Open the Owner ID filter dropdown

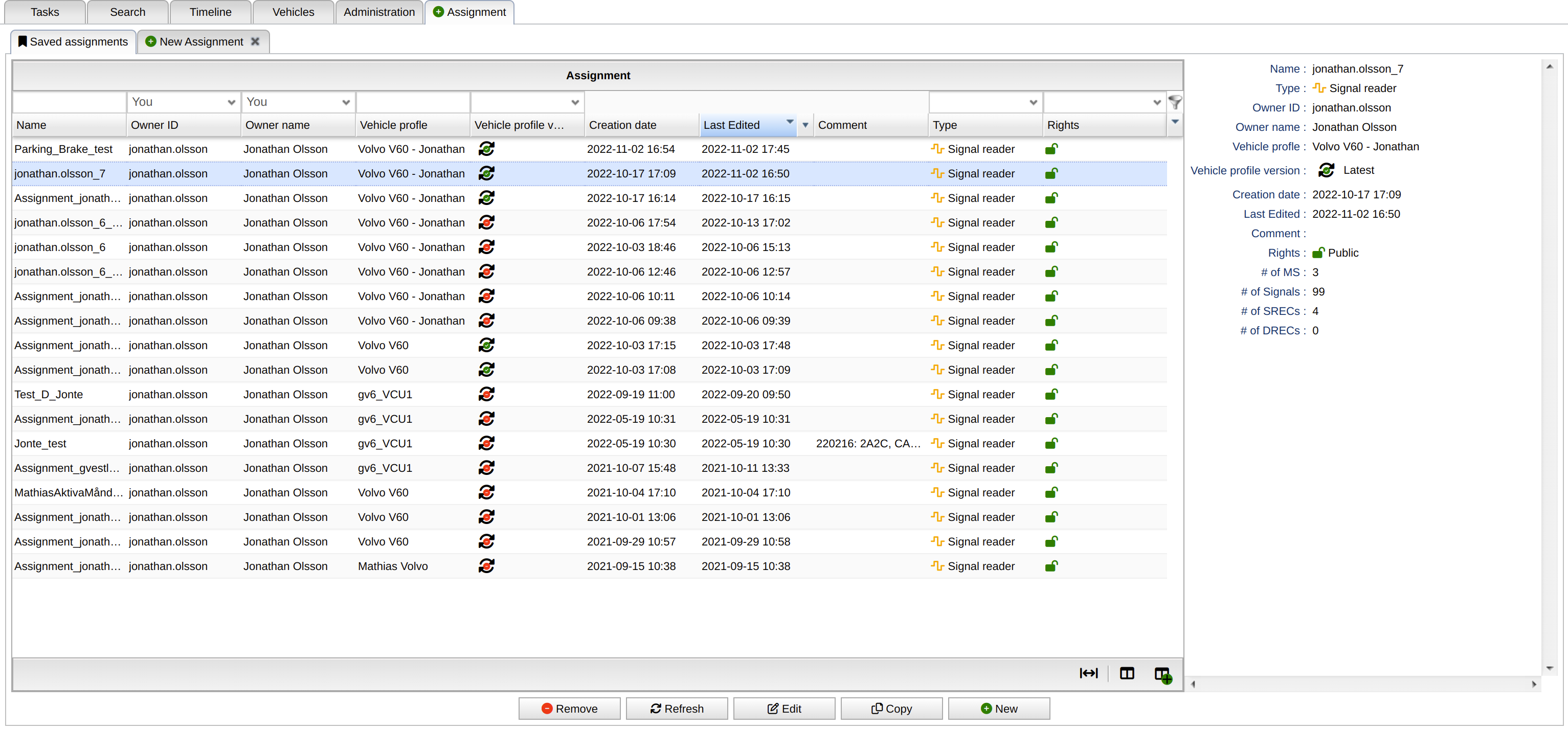coord(231,102)
